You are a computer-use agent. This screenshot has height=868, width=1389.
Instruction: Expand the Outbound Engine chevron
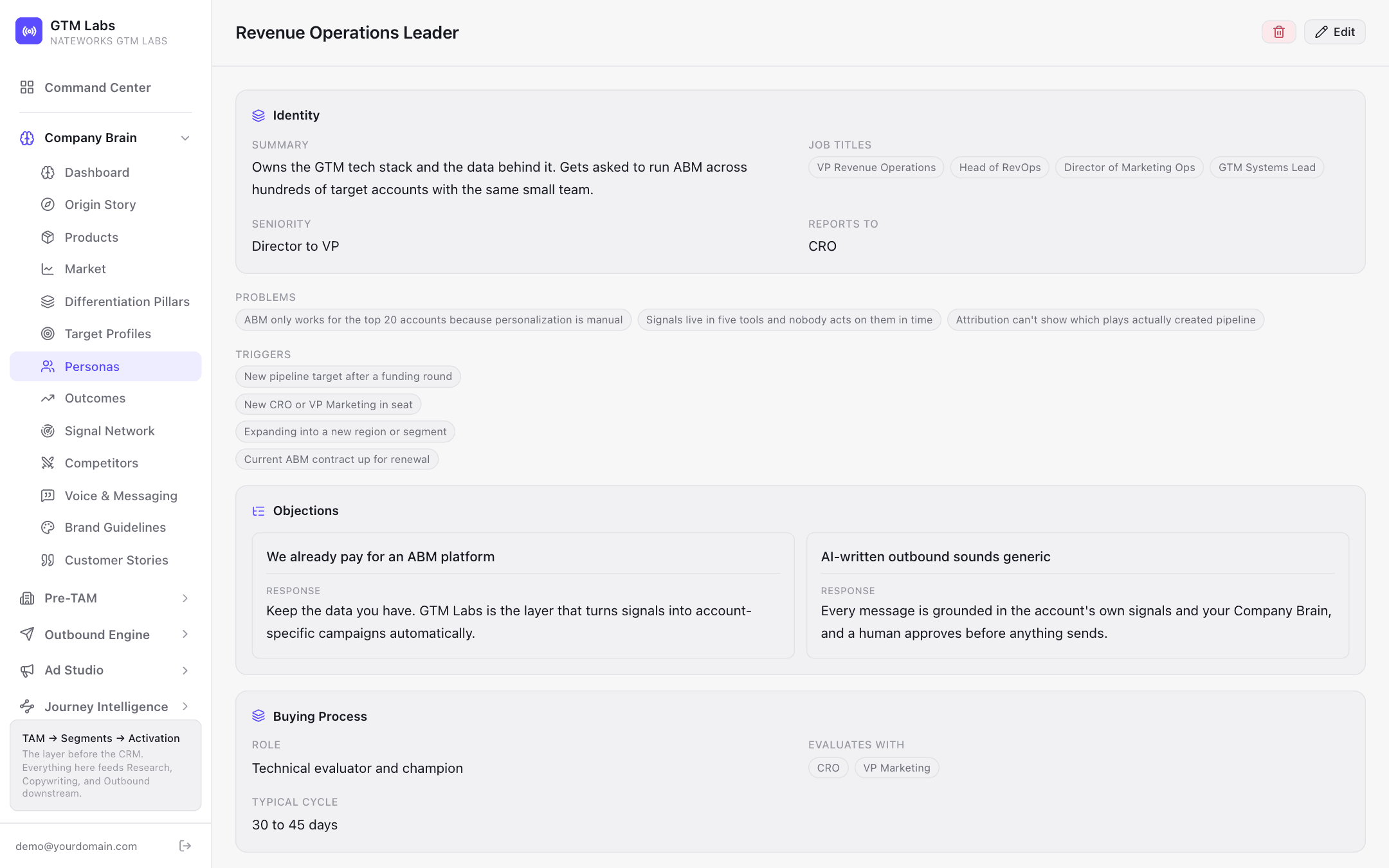click(x=185, y=635)
